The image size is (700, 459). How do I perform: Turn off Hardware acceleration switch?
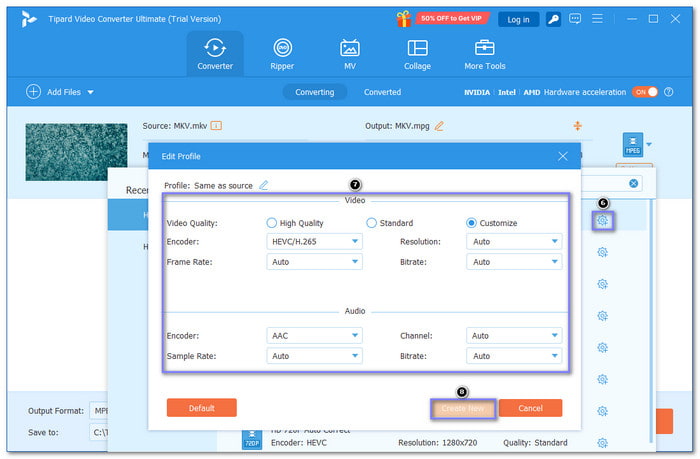(x=644, y=92)
